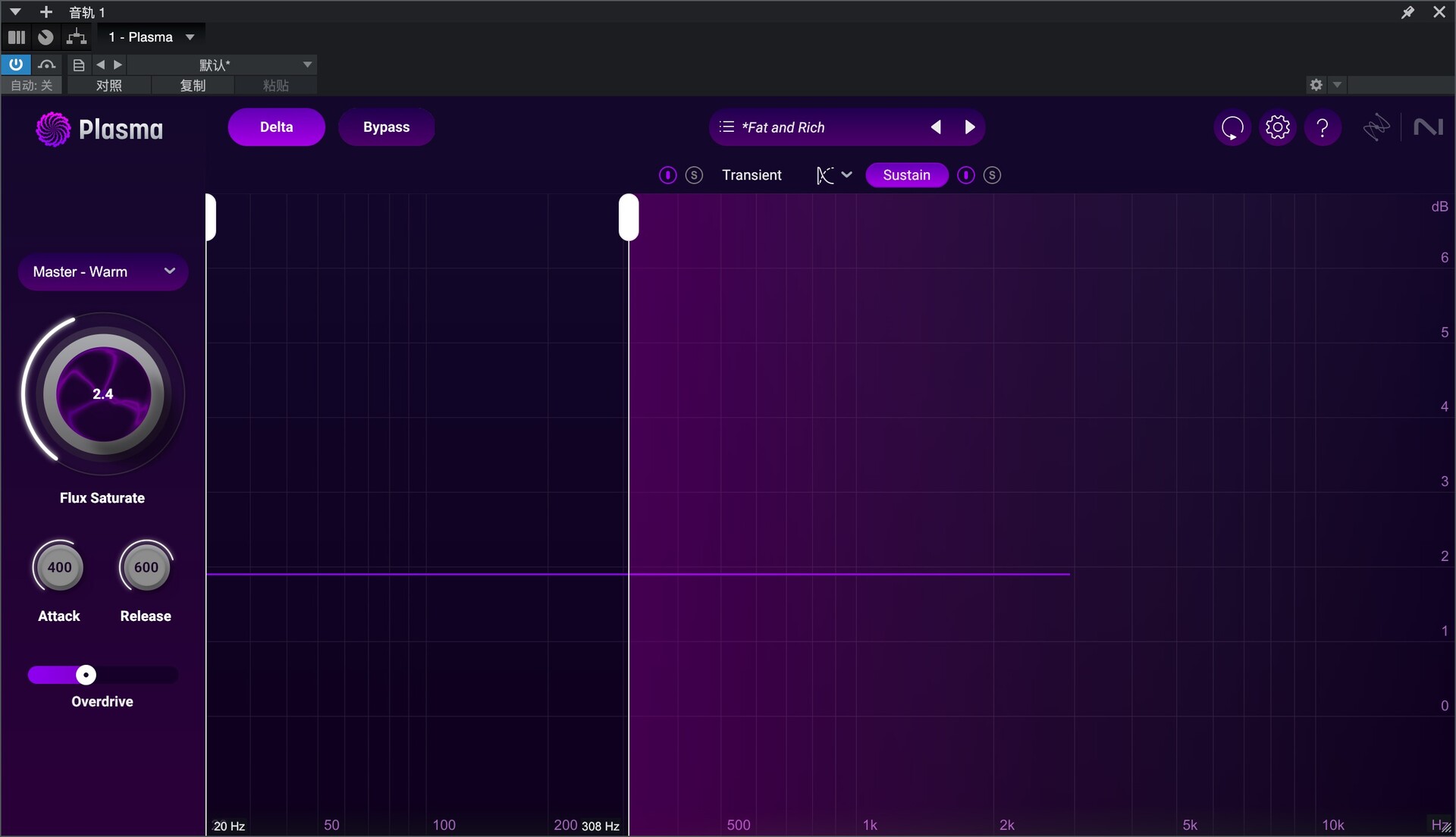This screenshot has height=837, width=1456.
Task: Expand the arrow beside host gear
Action: [x=1337, y=85]
